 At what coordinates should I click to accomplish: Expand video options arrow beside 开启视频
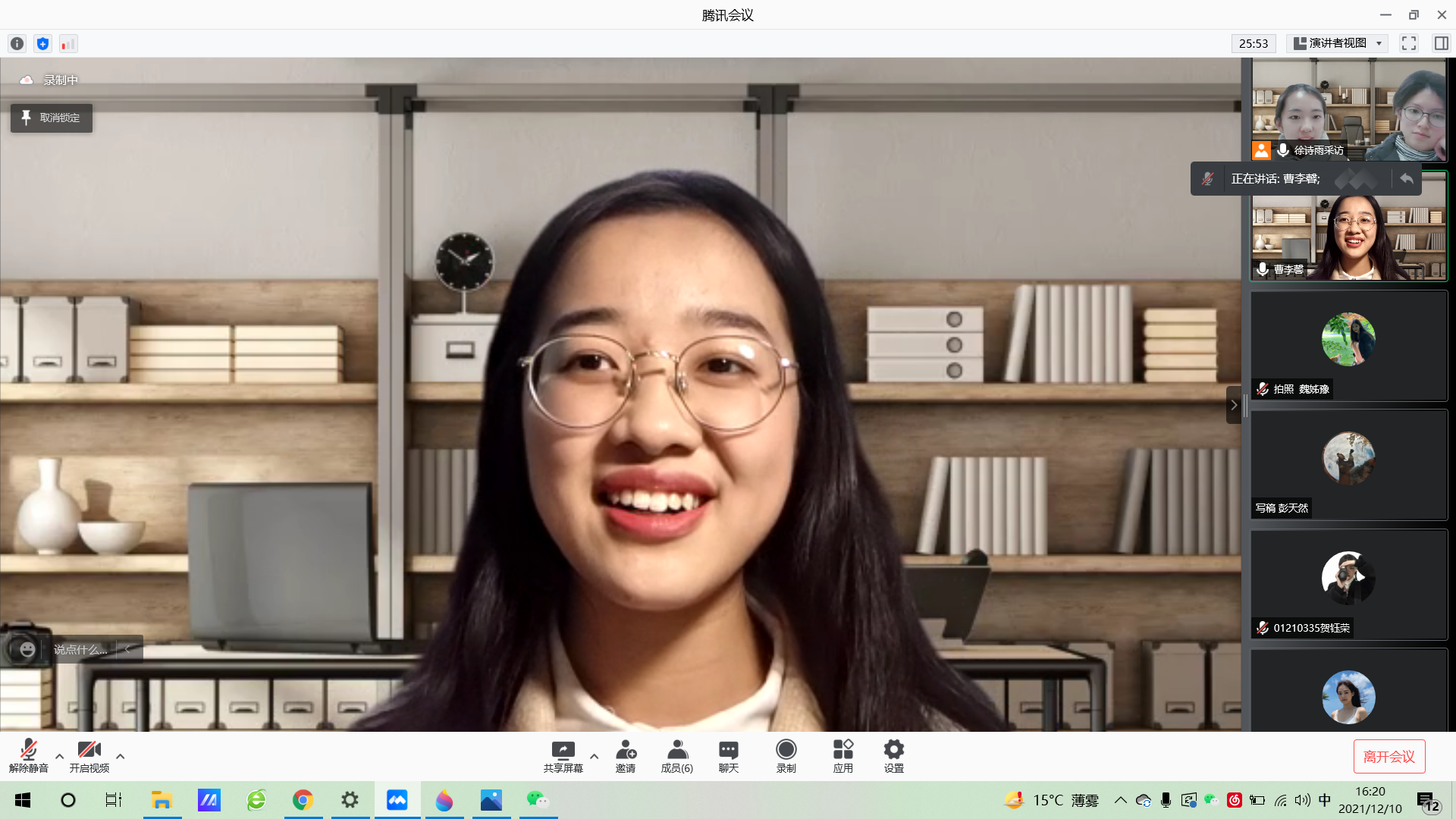pyautogui.click(x=120, y=756)
